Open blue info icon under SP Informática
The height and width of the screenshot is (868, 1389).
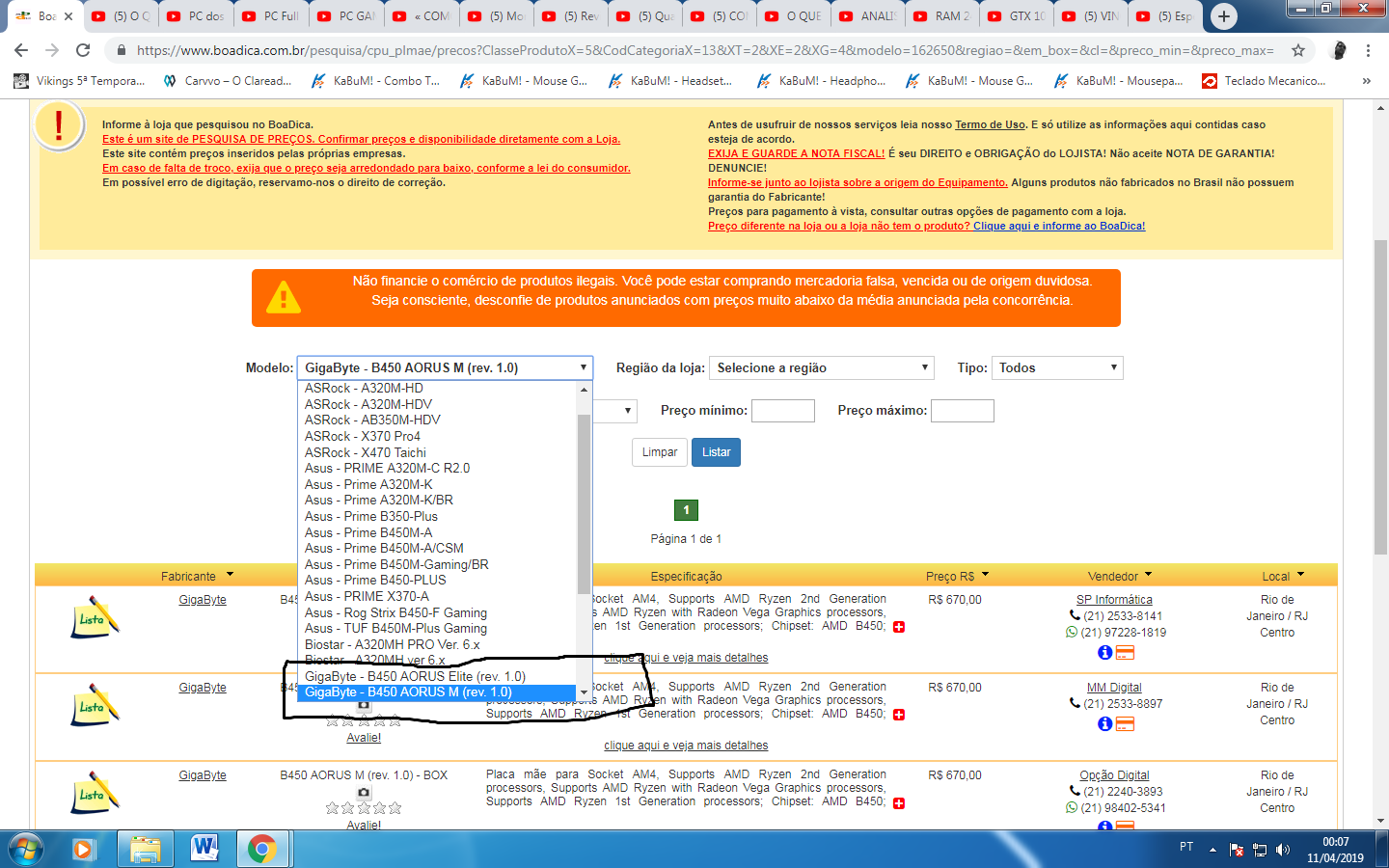point(1104,653)
